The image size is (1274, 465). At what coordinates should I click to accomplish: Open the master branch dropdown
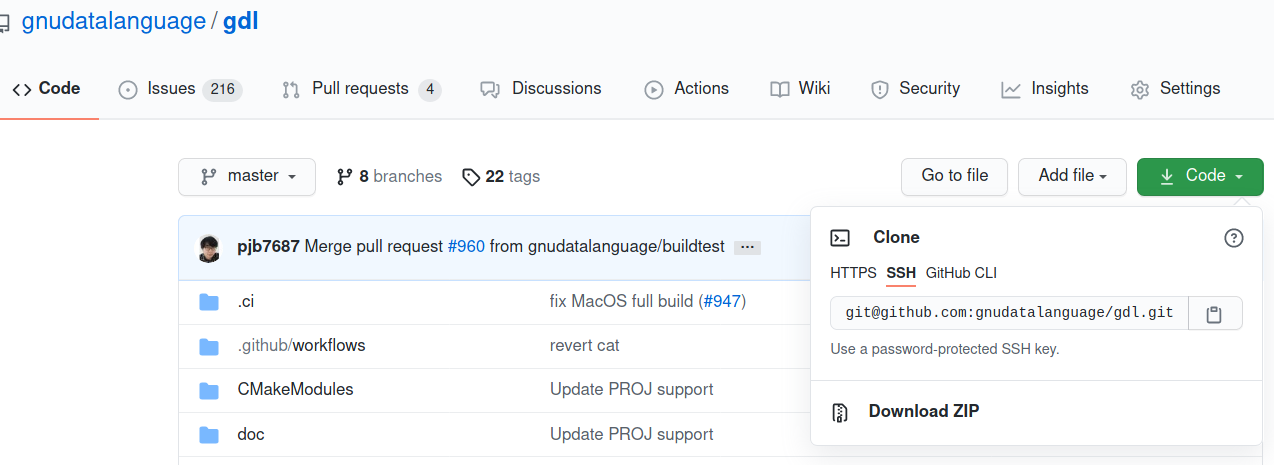(x=247, y=176)
